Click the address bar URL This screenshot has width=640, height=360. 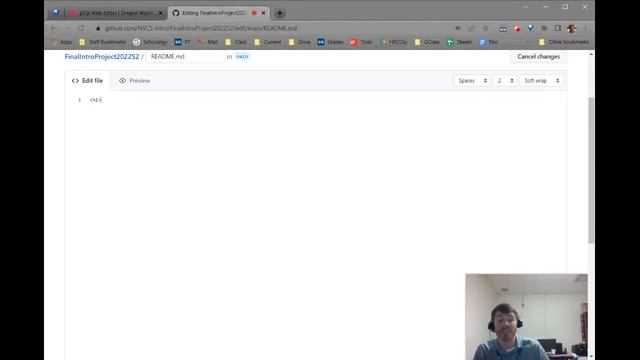coord(201,28)
